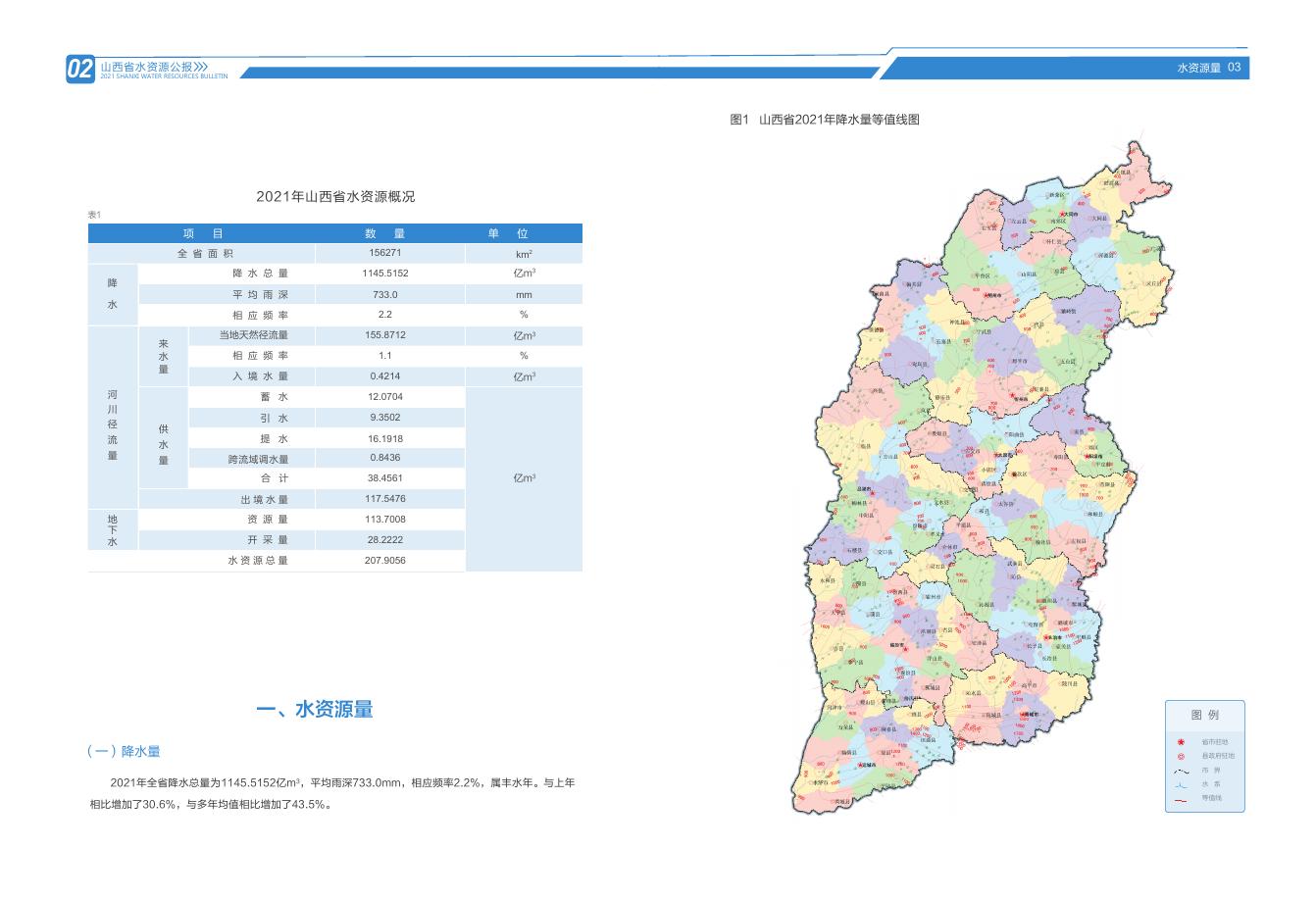Screen dimensions: 1316x899
Task: Click the black city boundary legend symbol
Action: 1181,770
